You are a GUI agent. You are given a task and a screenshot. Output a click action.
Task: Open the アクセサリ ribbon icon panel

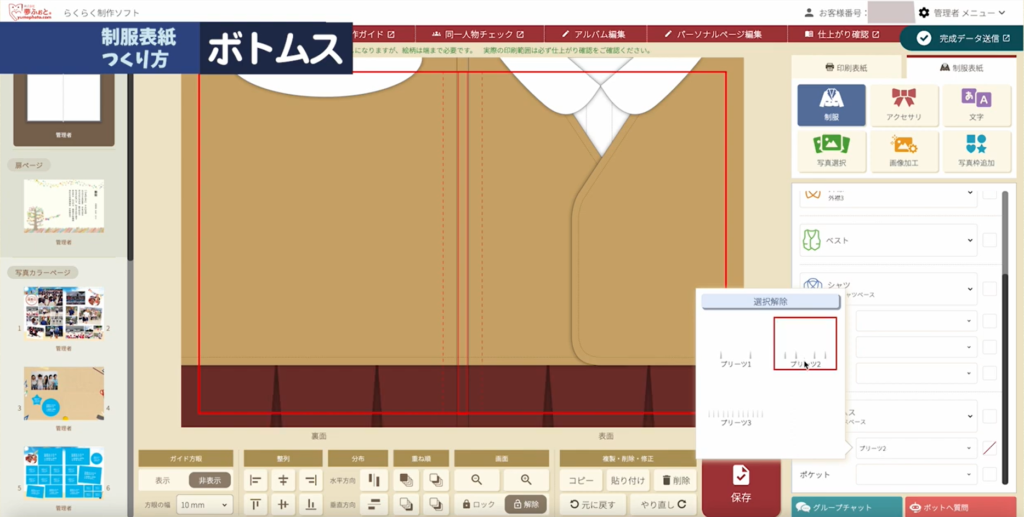coord(904,105)
